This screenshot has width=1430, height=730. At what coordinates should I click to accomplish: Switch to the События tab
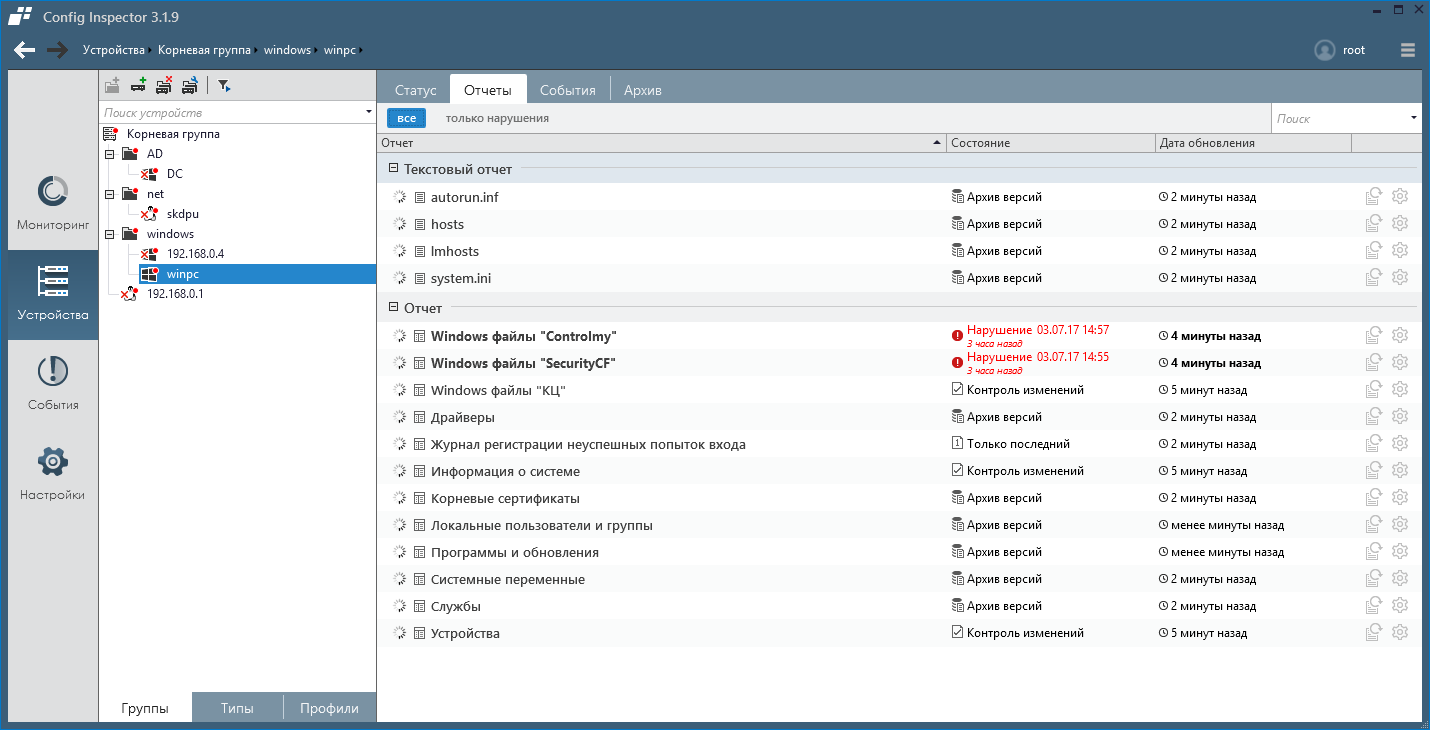pyautogui.click(x=568, y=90)
